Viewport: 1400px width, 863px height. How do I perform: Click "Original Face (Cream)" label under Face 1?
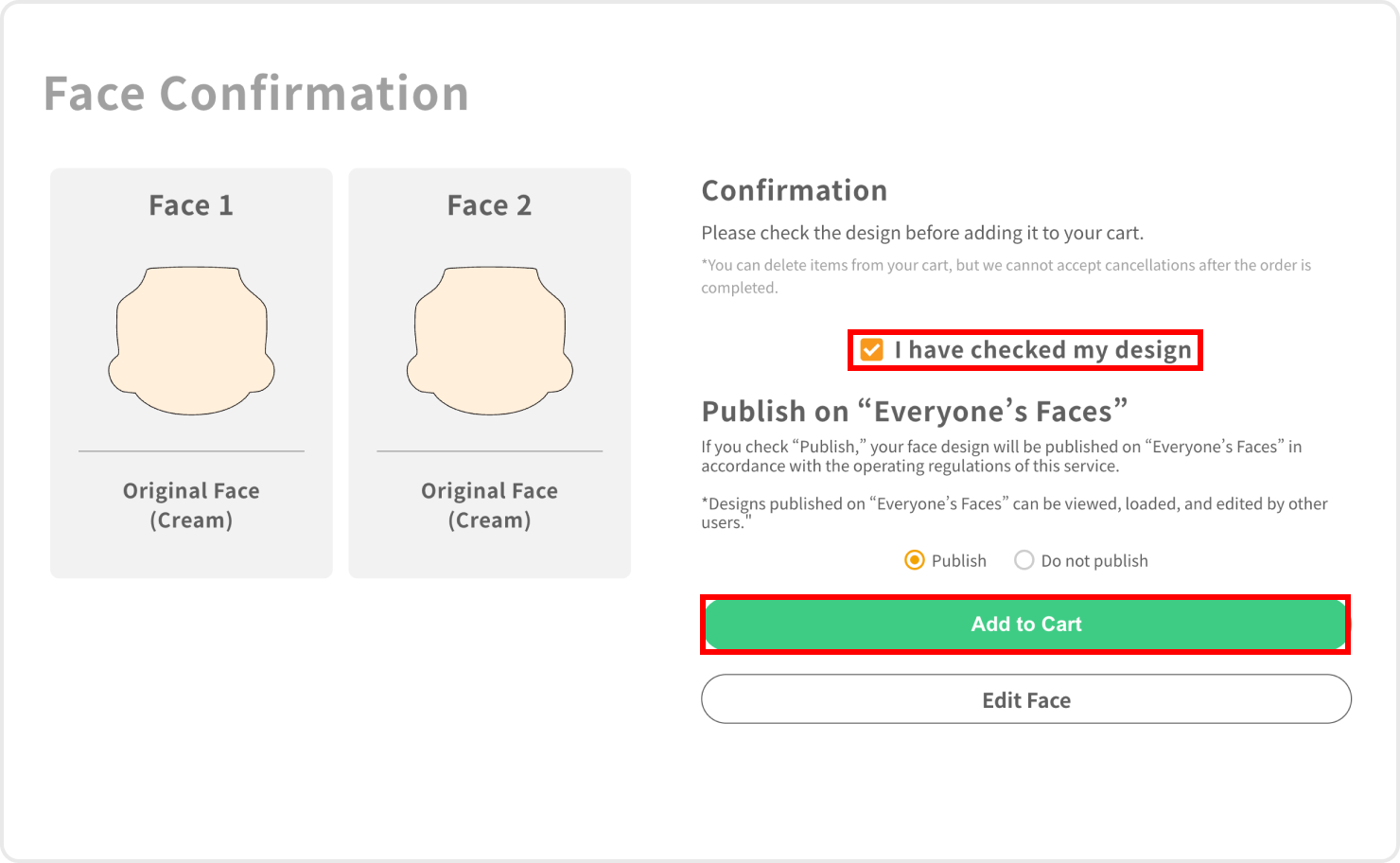tap(191, 505)
